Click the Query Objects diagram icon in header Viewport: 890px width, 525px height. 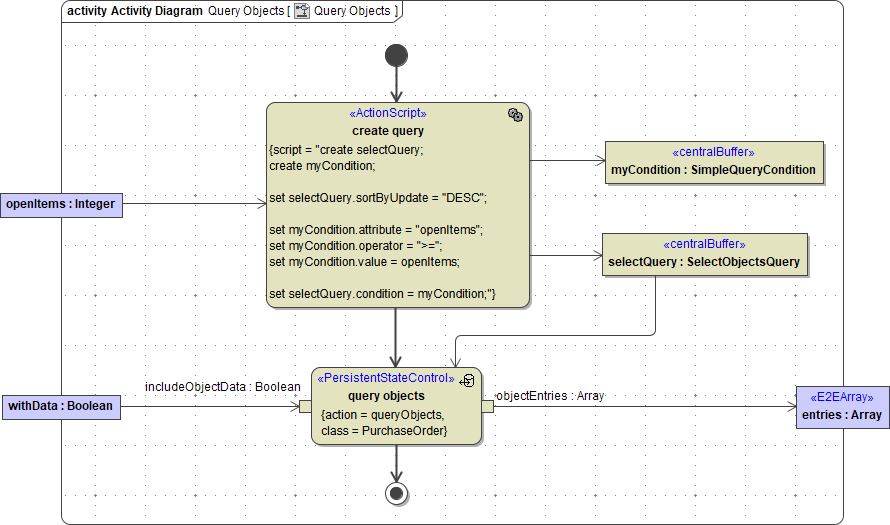301,11
